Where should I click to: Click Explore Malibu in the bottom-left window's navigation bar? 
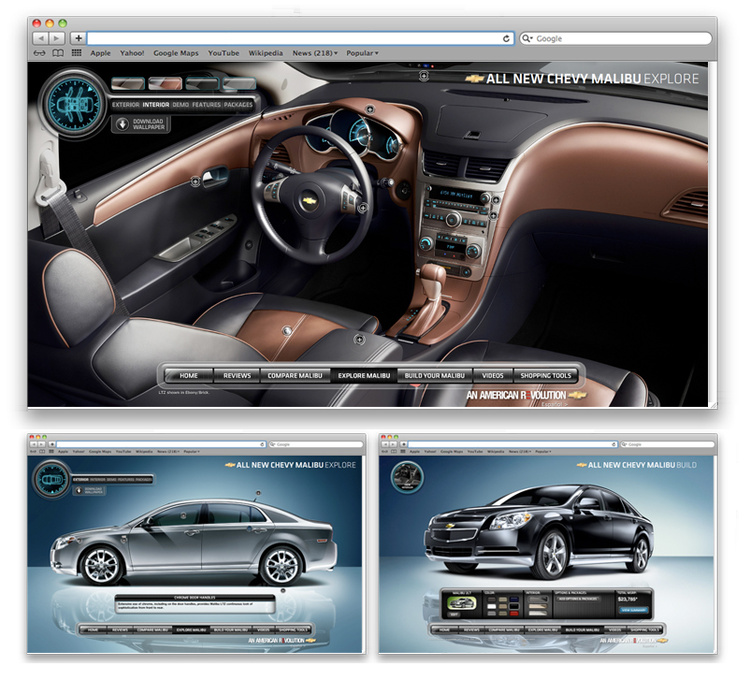click(x=191, y=630)
